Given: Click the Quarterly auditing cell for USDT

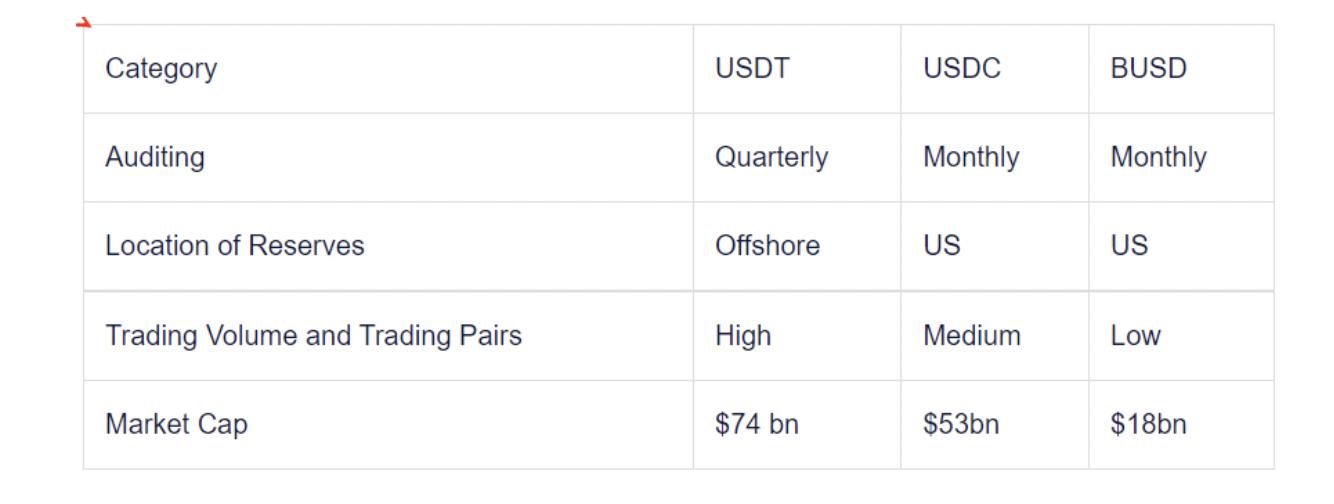Looking at the screenshot, I should pos(771,157).
